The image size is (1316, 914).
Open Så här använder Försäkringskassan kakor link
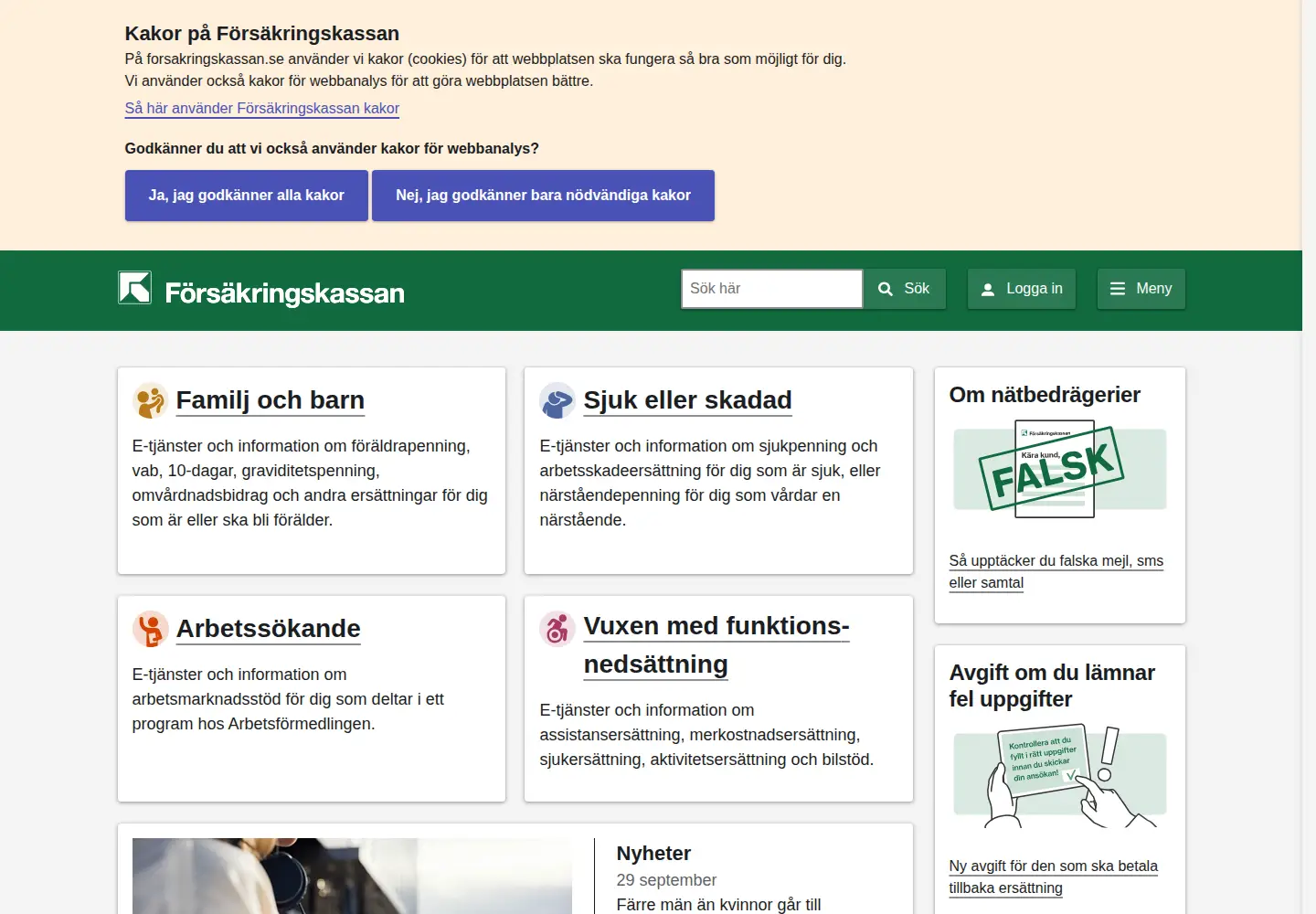pyautogui.click(x=262, y=108)
